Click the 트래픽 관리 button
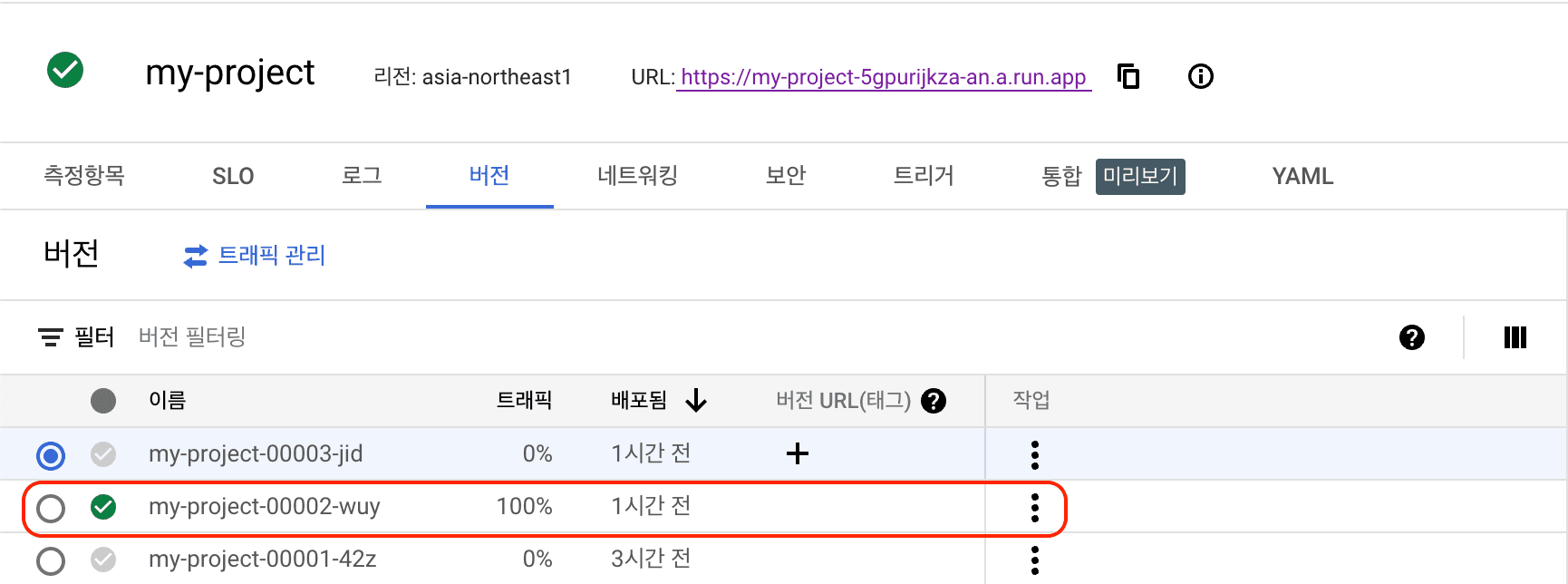Screen dimensions: 1568x584 coord(255,256)
